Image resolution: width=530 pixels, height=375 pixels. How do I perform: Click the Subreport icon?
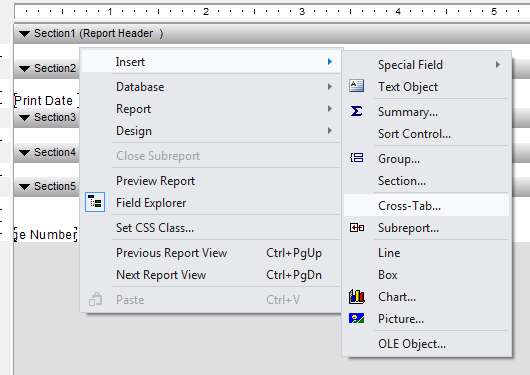click(357, 228)
